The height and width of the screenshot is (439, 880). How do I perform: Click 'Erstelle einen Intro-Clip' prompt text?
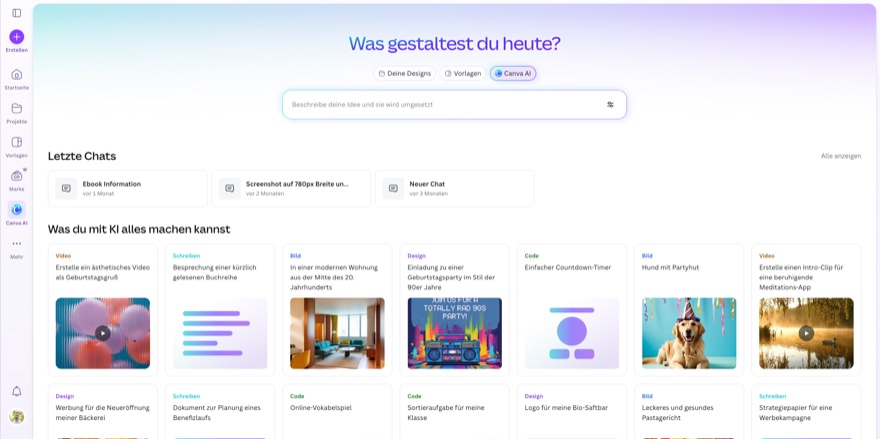pyautogui.click(x=801, y=277)
